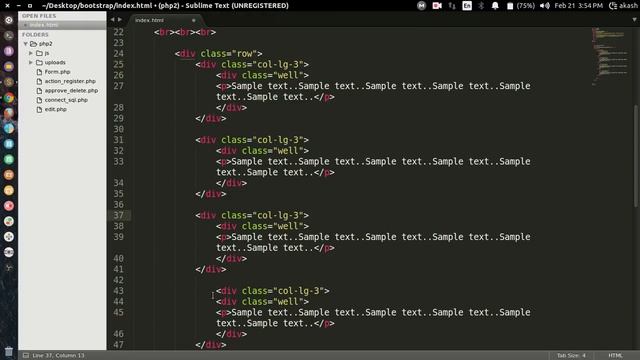640x360 pixels.
Task: Open the network connections indicator
Action: (452, 6)
